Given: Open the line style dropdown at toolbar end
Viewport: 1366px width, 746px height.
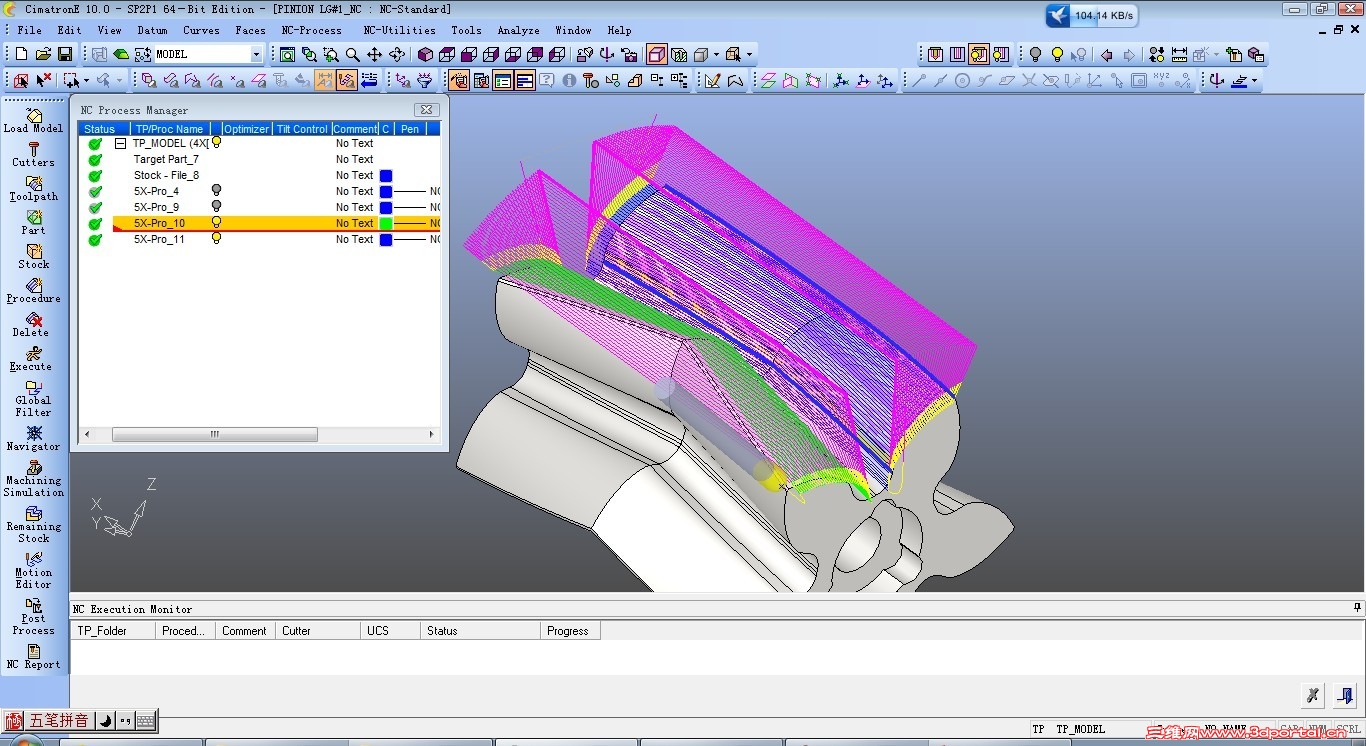Looking at the screenshot, I should 1255,80.
